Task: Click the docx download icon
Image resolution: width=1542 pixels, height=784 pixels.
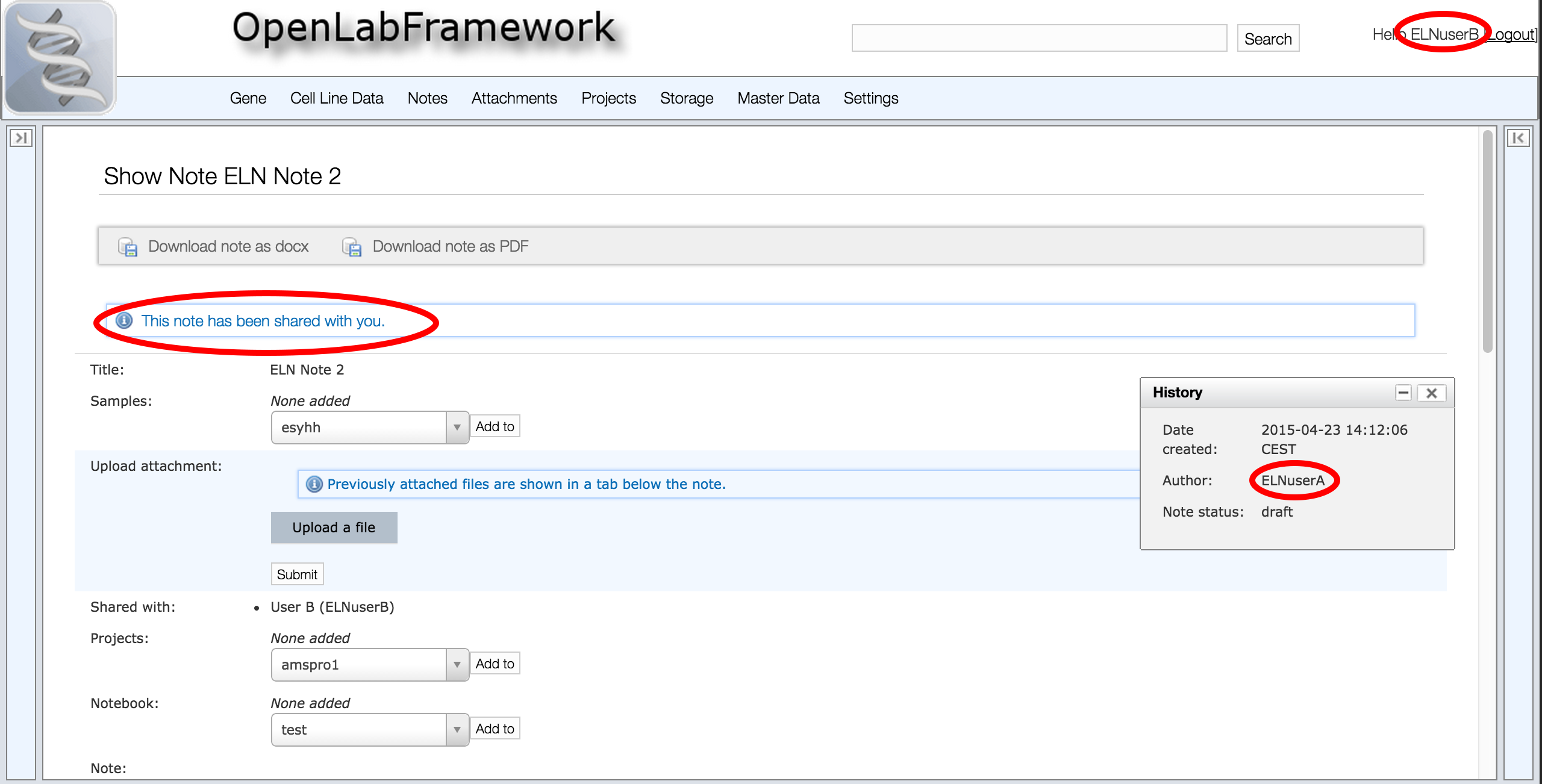Action: pos(128,247)
